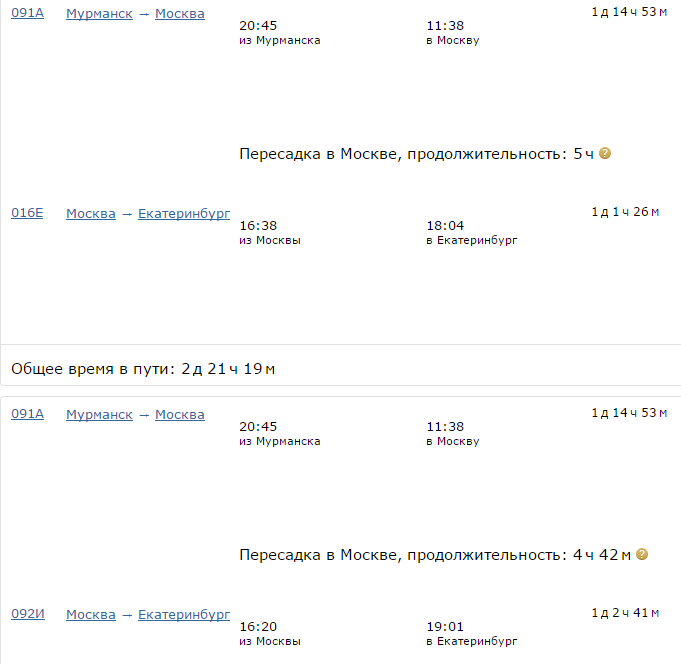Viewport: 681px width, 664px height.
Task: Click the 16:20 departure time from Москвы
Action: [x=258, y=626]
